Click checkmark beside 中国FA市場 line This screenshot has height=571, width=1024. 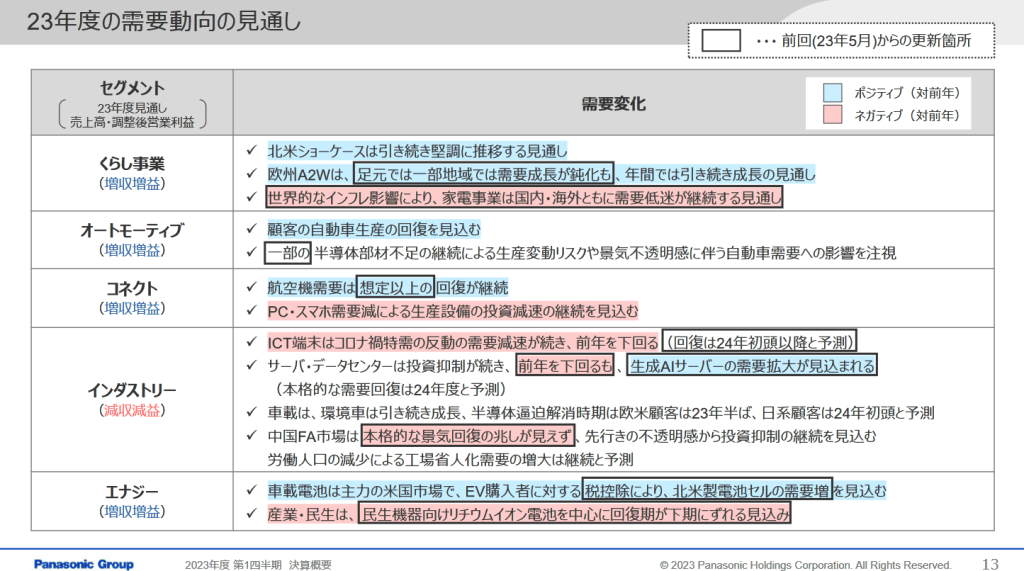click(x=251, y=436)
